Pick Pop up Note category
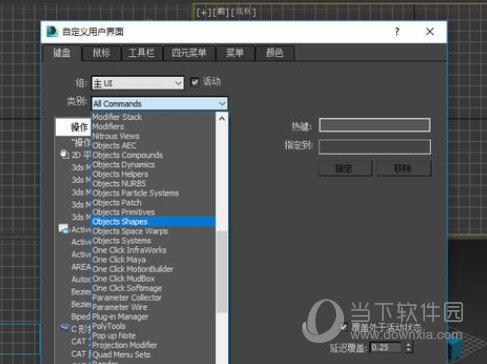Screen dimensions: 487x364 [153, 336]
